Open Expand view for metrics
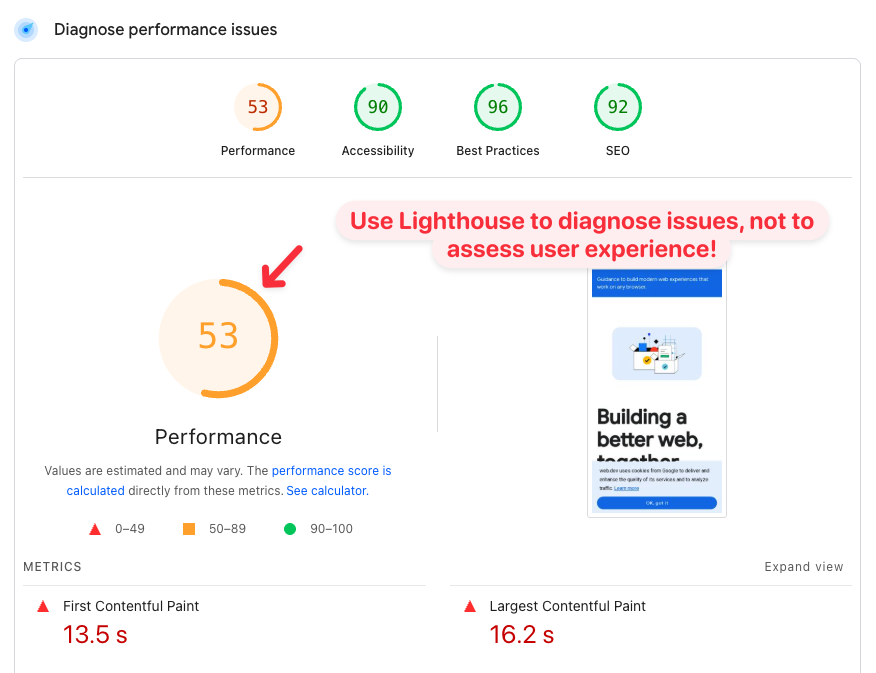The width and height of the screenshot is (876, 673). click(x=804, y=566)
